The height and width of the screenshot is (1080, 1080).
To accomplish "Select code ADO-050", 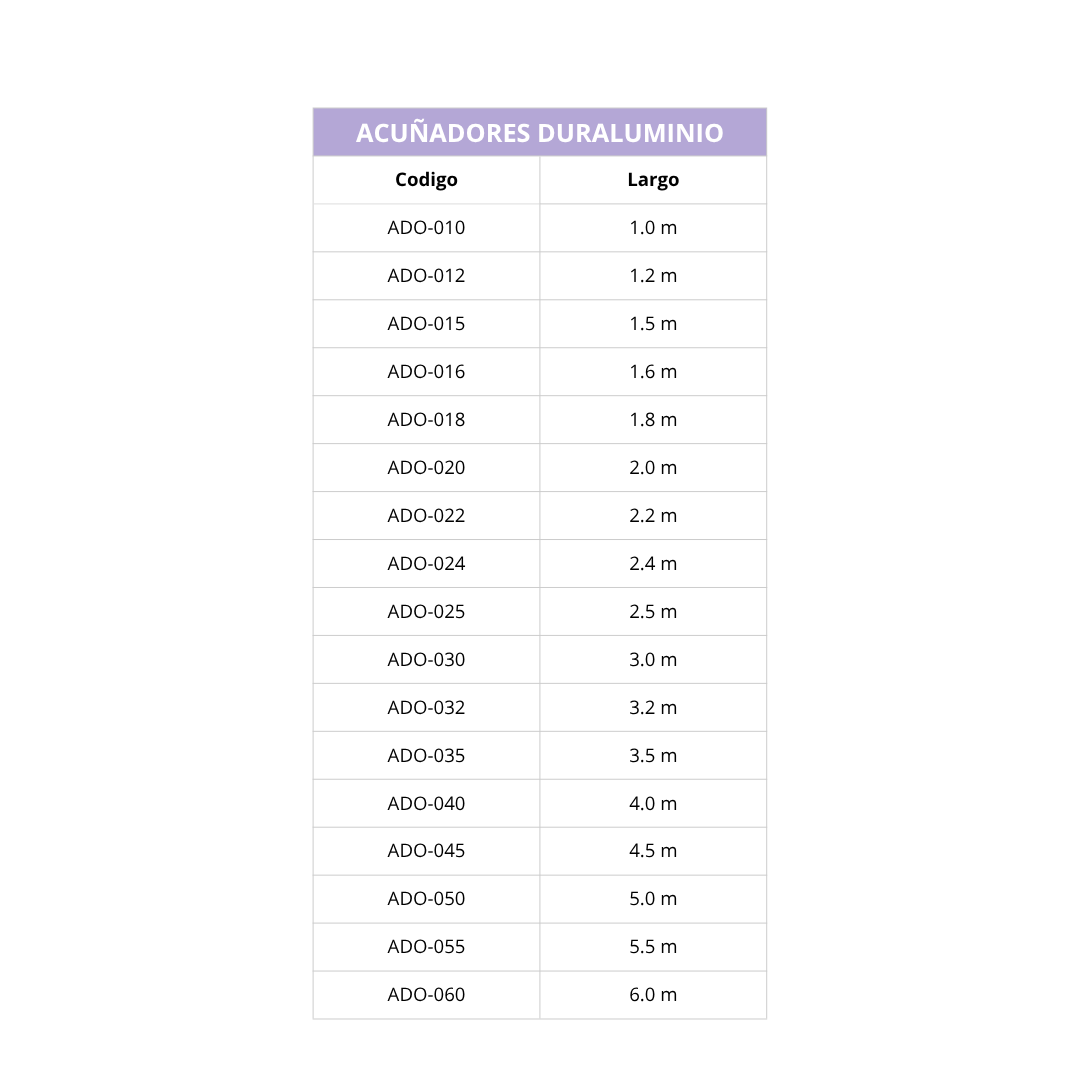I will [x=426, y=899].
